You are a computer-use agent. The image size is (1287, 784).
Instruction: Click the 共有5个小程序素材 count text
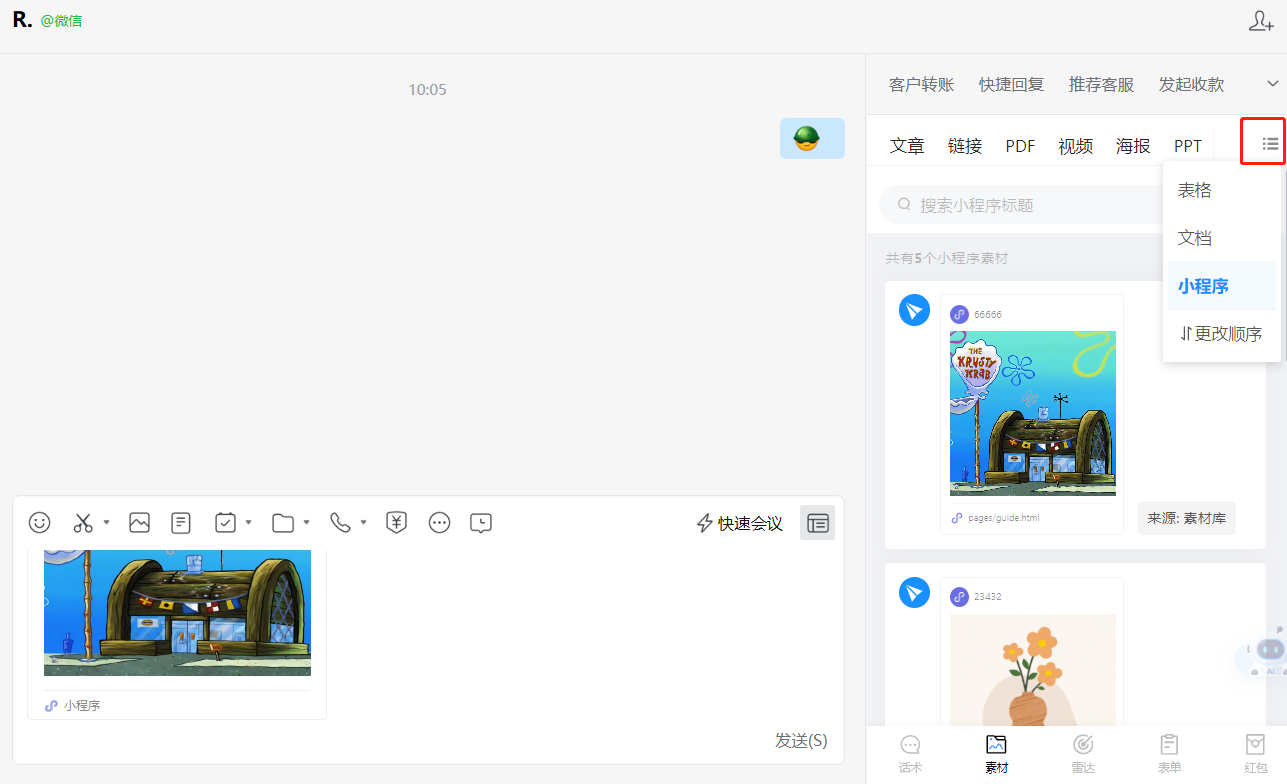(x=947, y=258)
